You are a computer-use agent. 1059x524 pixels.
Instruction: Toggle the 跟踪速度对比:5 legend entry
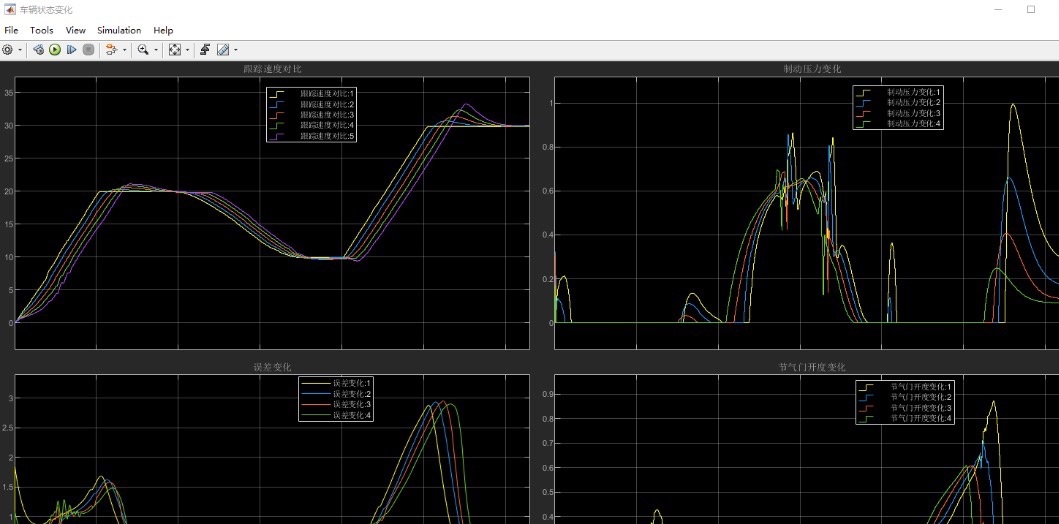312,136
